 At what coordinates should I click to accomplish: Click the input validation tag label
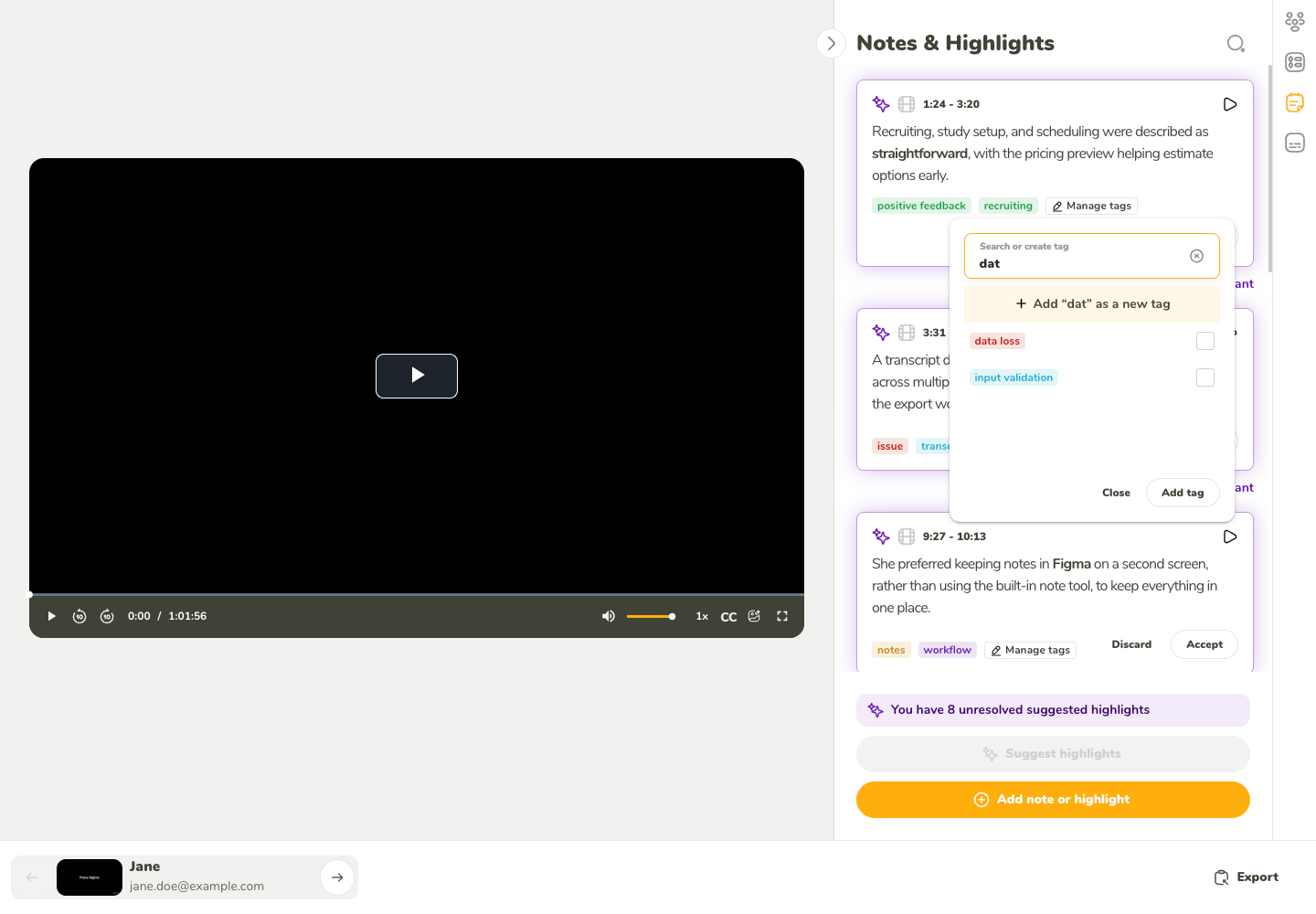pyautogui.click(x=1014, y=377)
